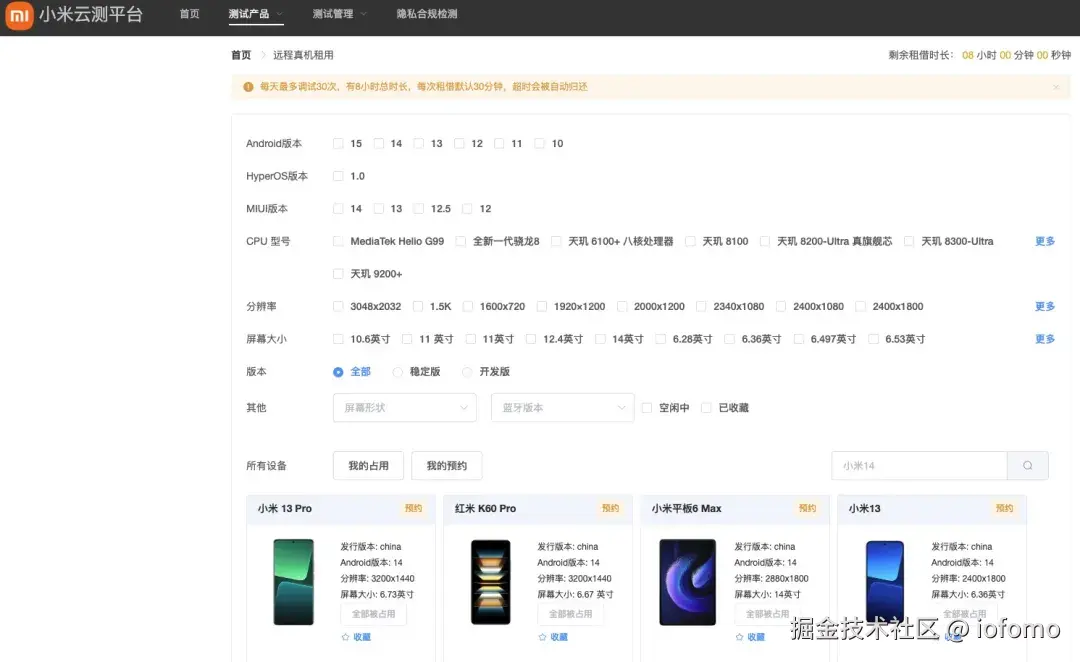Click the Mi logo in the top-left corner
The width and height of the screenshot is (1080, 662).
(19, 15)
